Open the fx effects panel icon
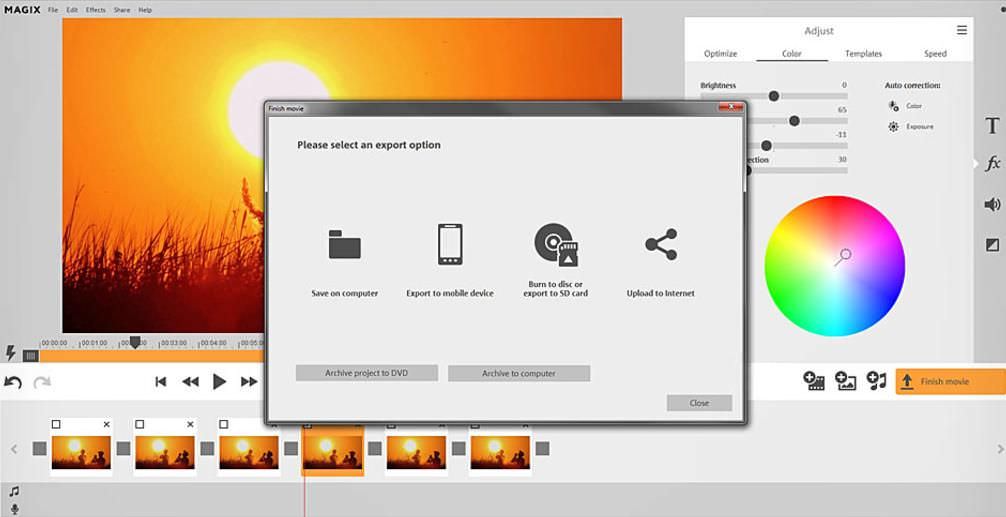Viewport: 1006px width, 517px height. 992,163
